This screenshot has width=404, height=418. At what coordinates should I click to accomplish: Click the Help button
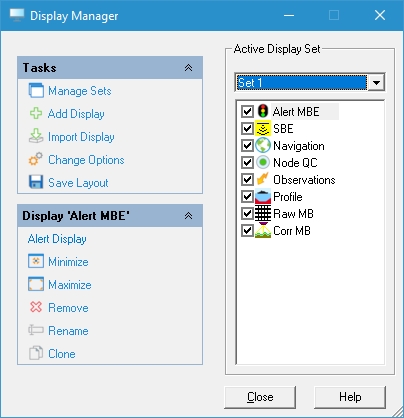(x=350, y=397)
